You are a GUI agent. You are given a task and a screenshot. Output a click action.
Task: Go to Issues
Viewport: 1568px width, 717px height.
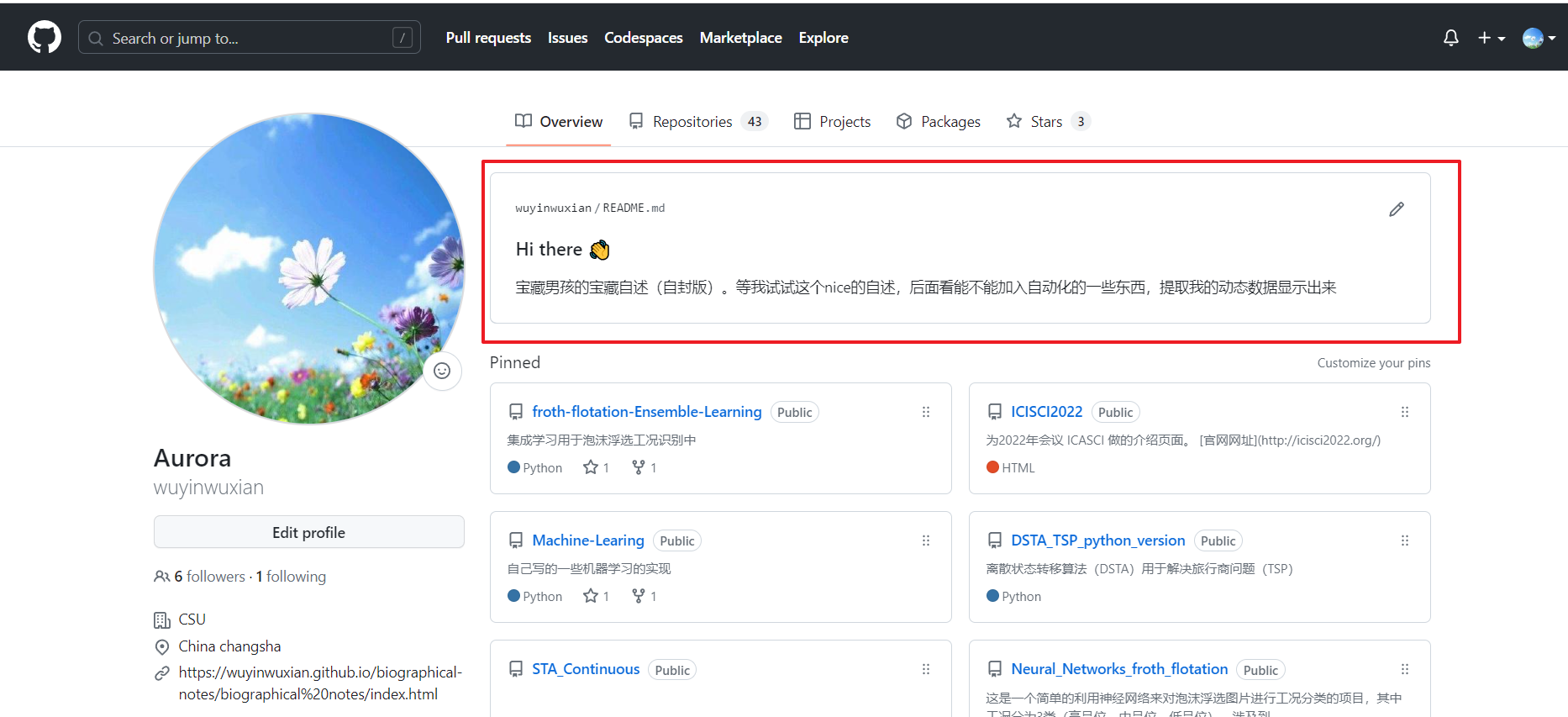point(567,38)
